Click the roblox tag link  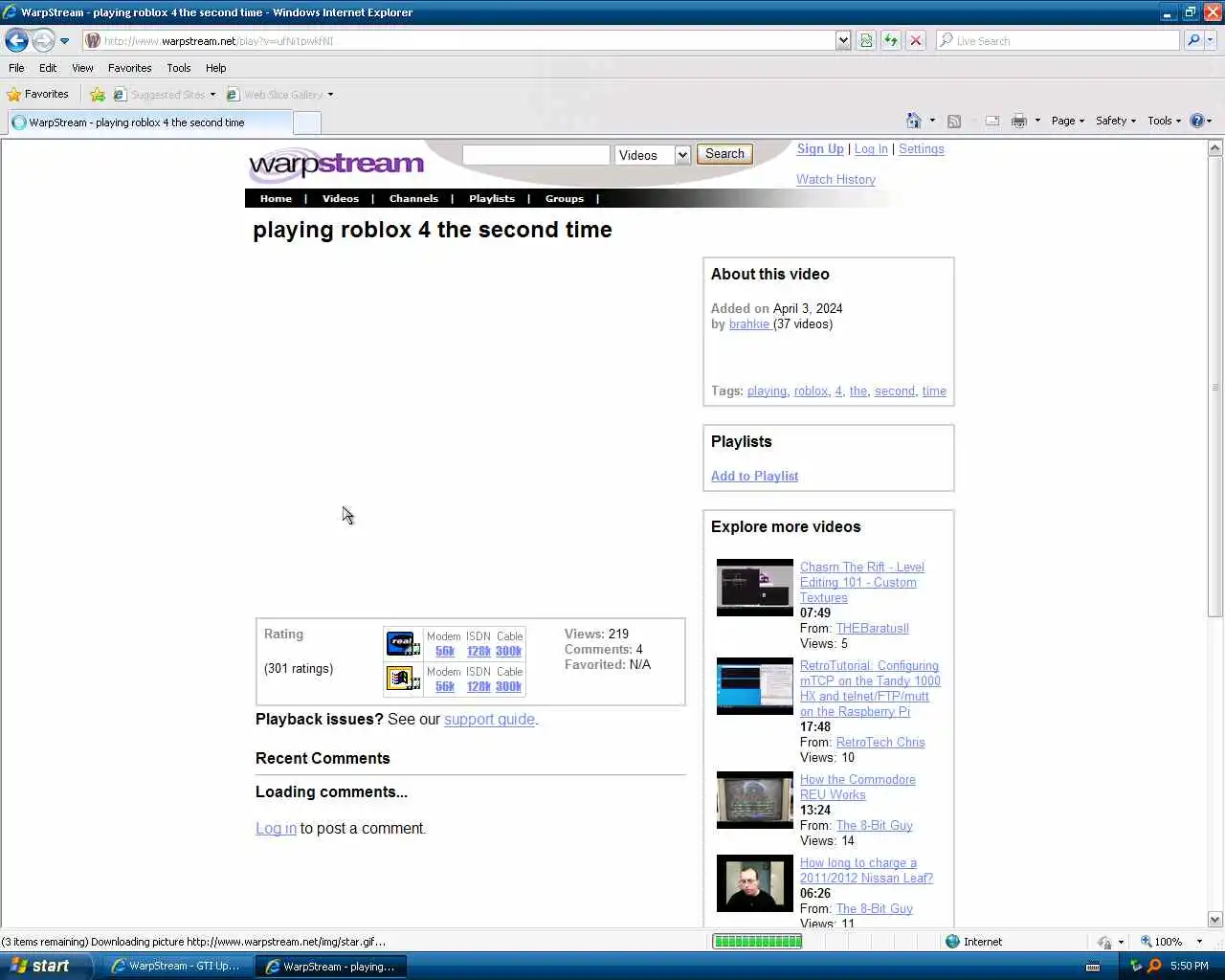coord(811,391)
